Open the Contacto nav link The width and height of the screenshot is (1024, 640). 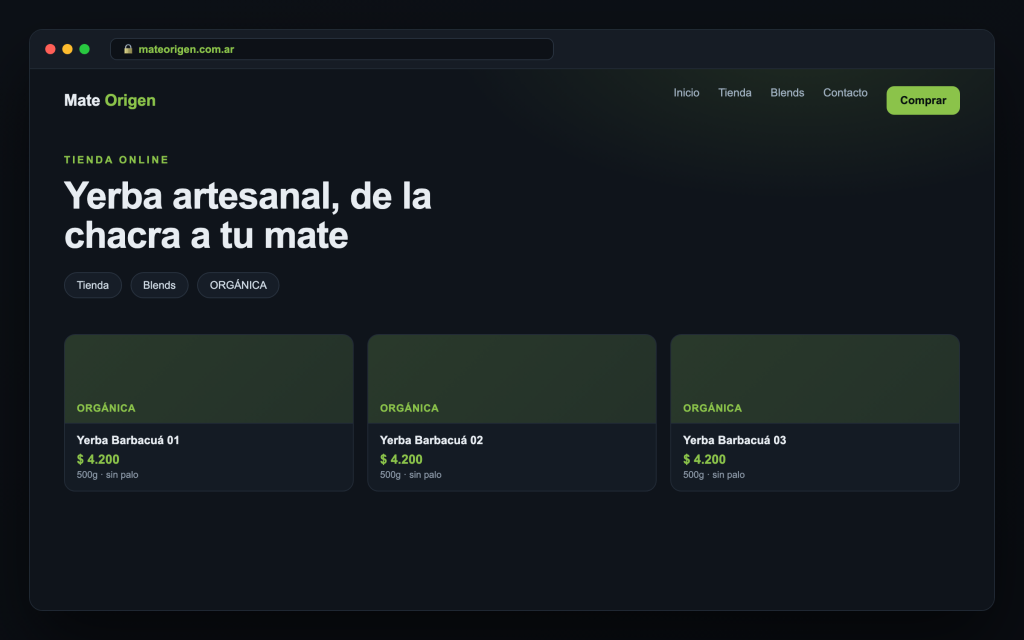click(x=845, y=93)
